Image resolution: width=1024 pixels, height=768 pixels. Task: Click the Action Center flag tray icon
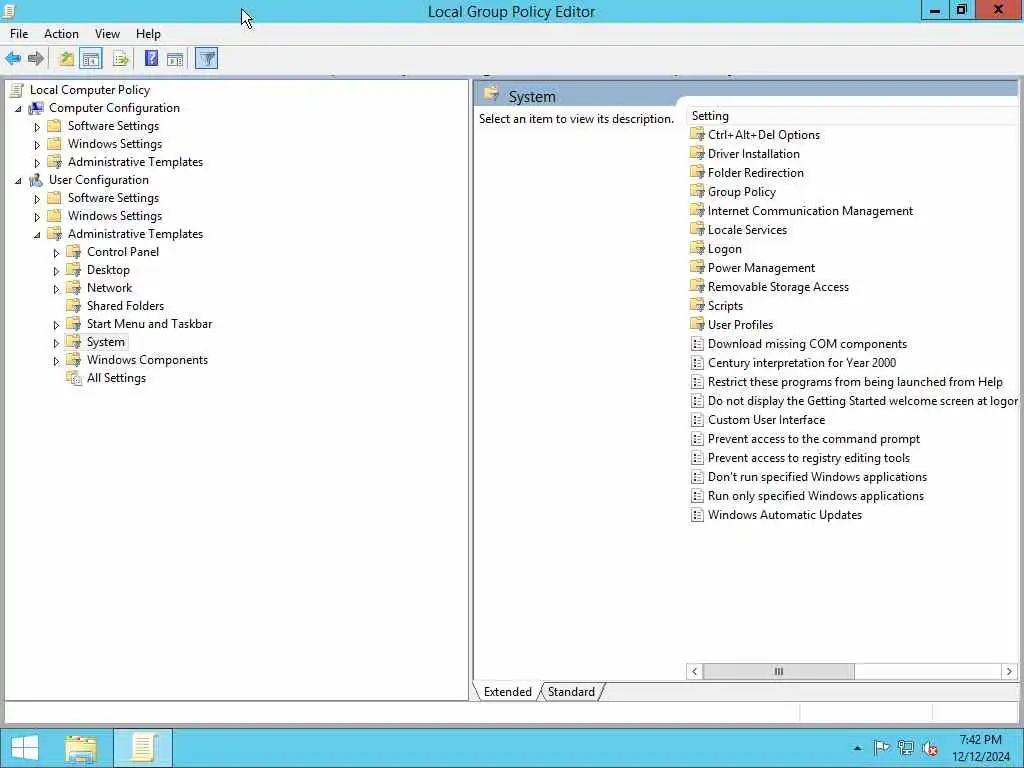pyautogui.click(x=881, y=748)
